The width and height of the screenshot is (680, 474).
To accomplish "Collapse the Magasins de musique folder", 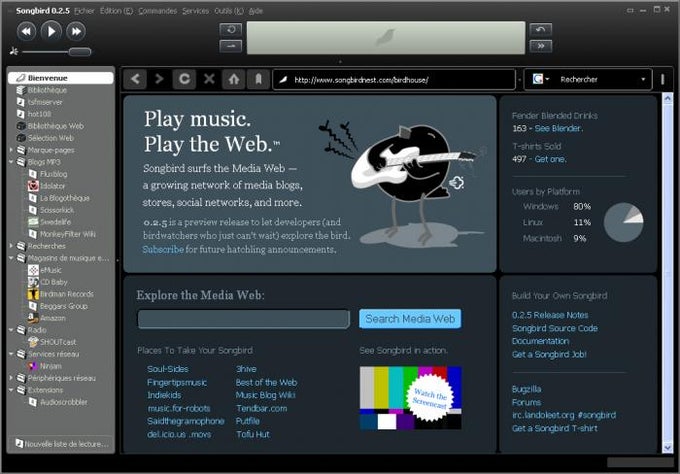I will click(x=11, y=258).
